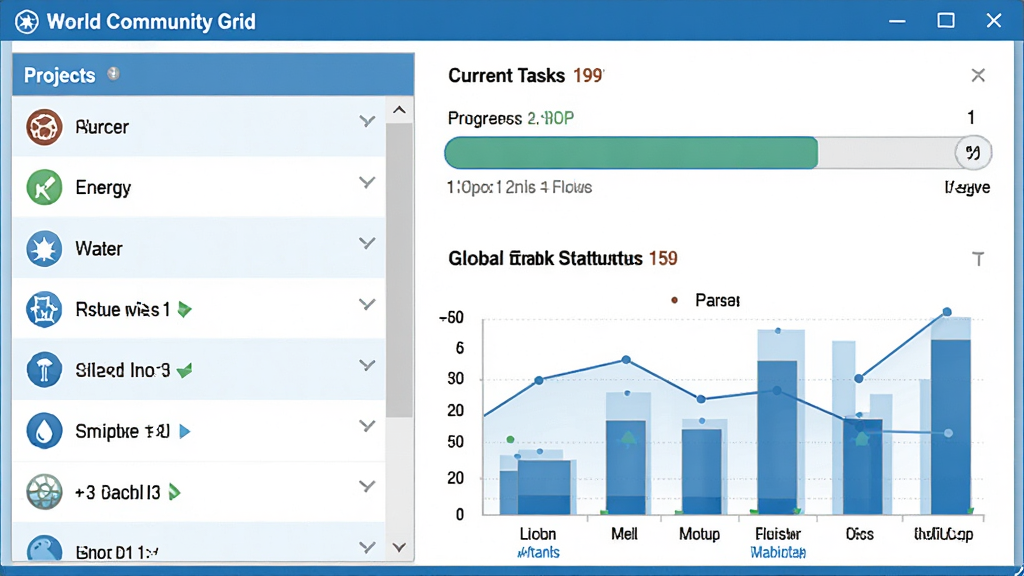This screenshot has height=576, width=1024.
Task: Close the World Community Grid window
Action: [993, 21]
